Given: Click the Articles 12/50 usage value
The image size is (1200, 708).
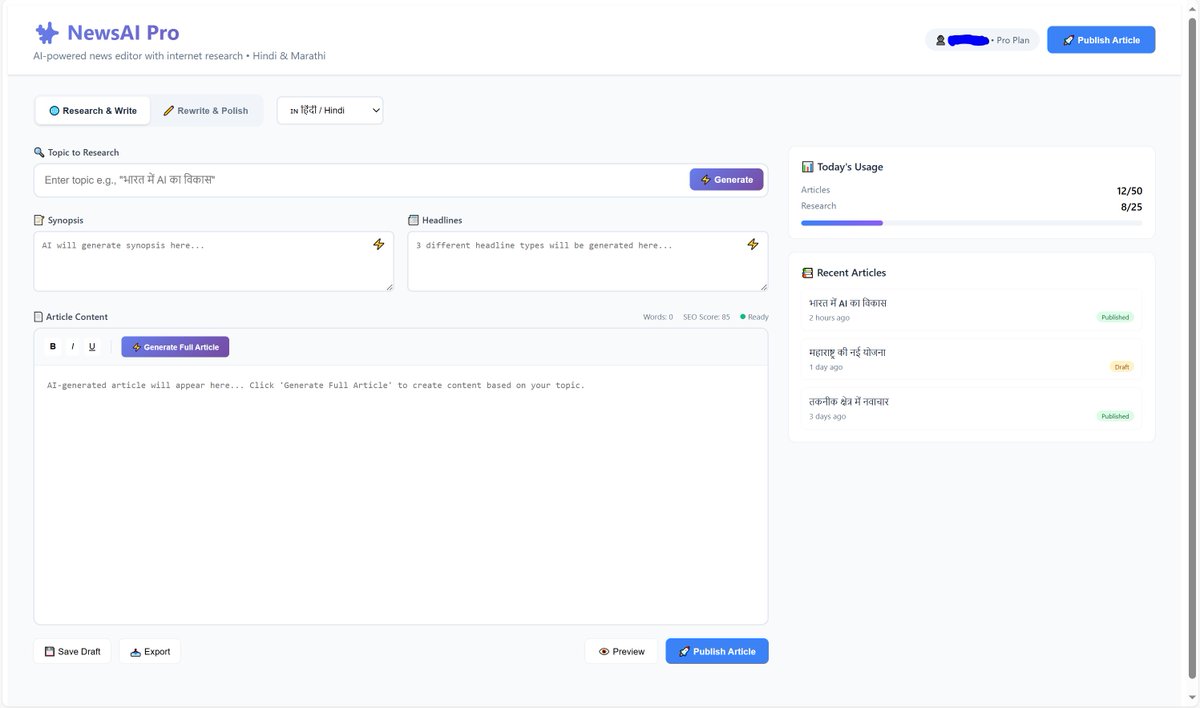Looking at the screenshot, I should coord(1129,190).
